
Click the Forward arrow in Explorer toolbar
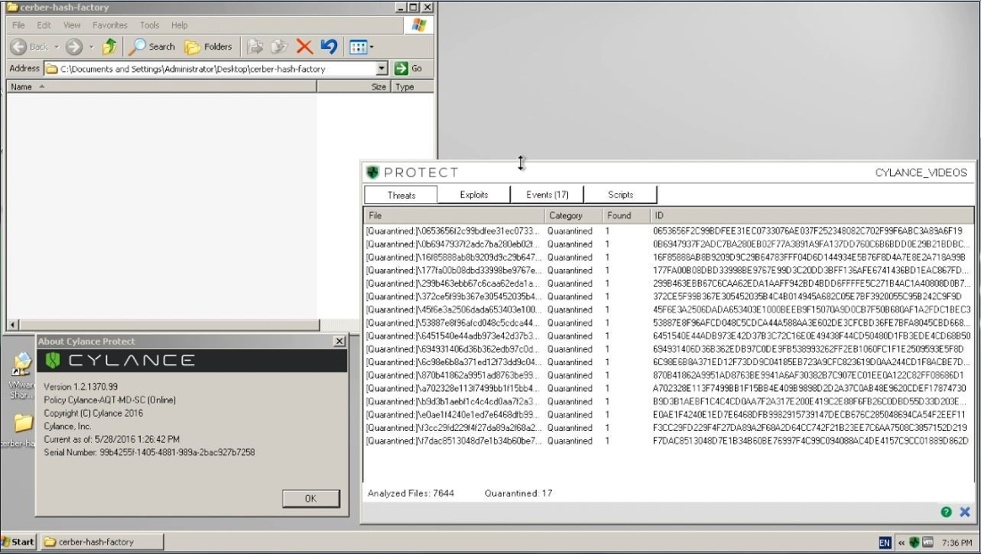click(x=74, y=46)
